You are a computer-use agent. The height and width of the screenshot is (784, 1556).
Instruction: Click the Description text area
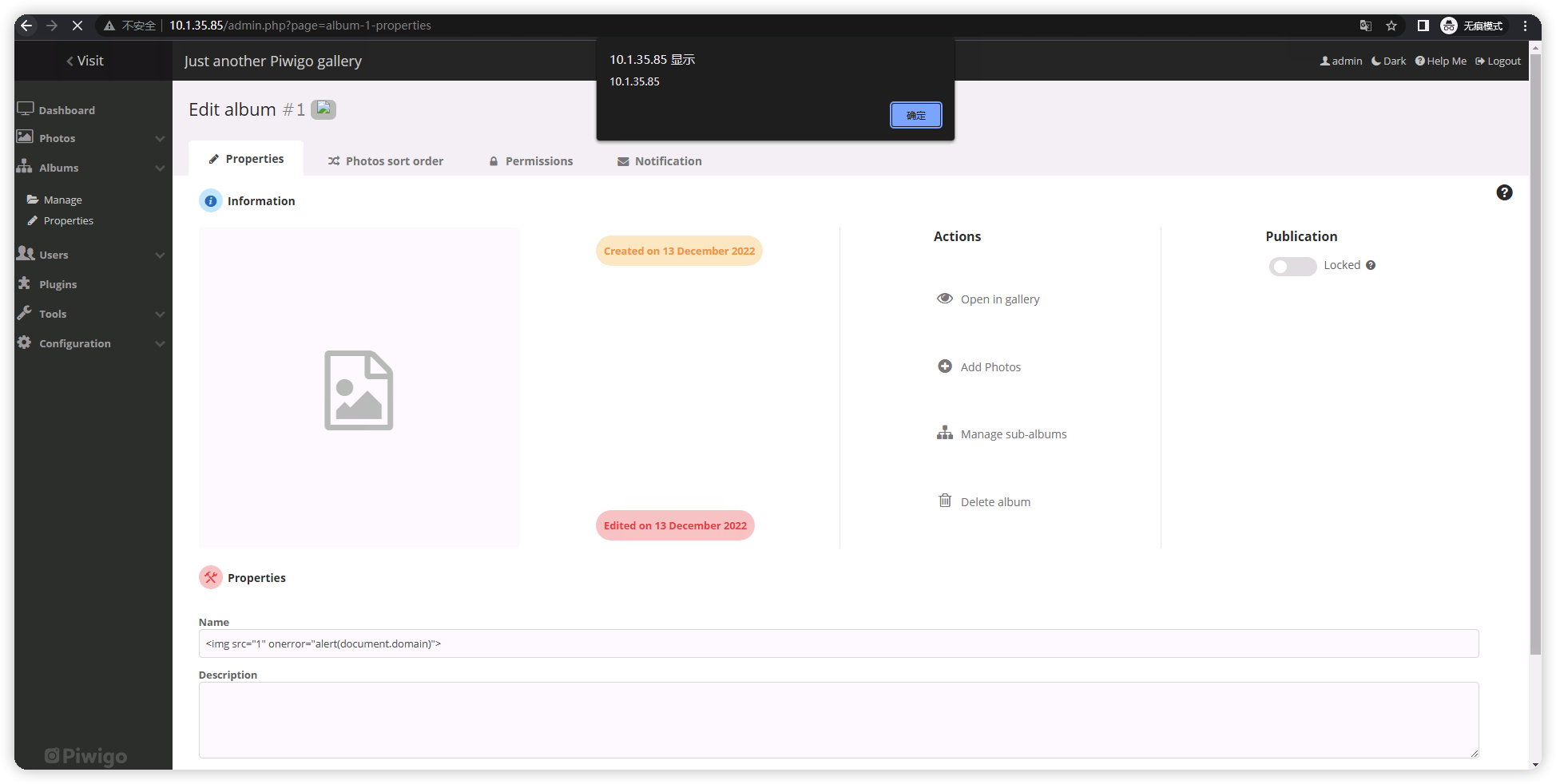839,720
